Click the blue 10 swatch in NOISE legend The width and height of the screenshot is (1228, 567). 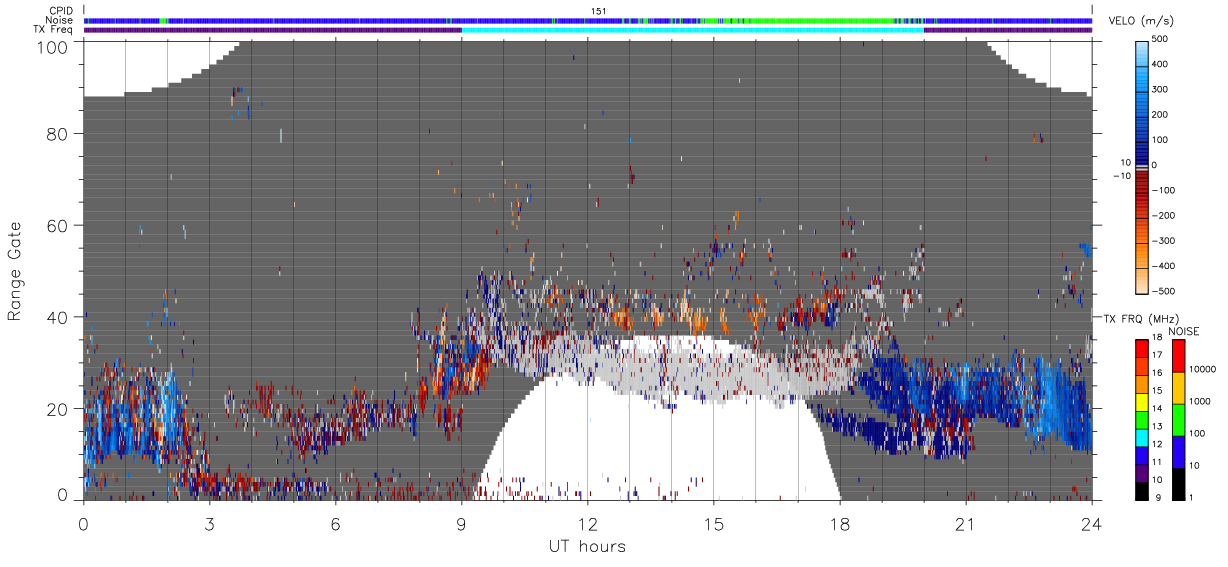[x=1179, y=451]
